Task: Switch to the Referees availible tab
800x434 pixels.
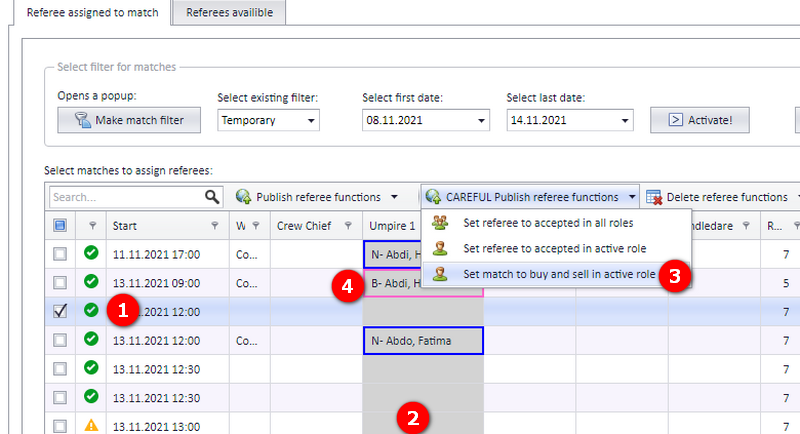Action: coord(229,12)
